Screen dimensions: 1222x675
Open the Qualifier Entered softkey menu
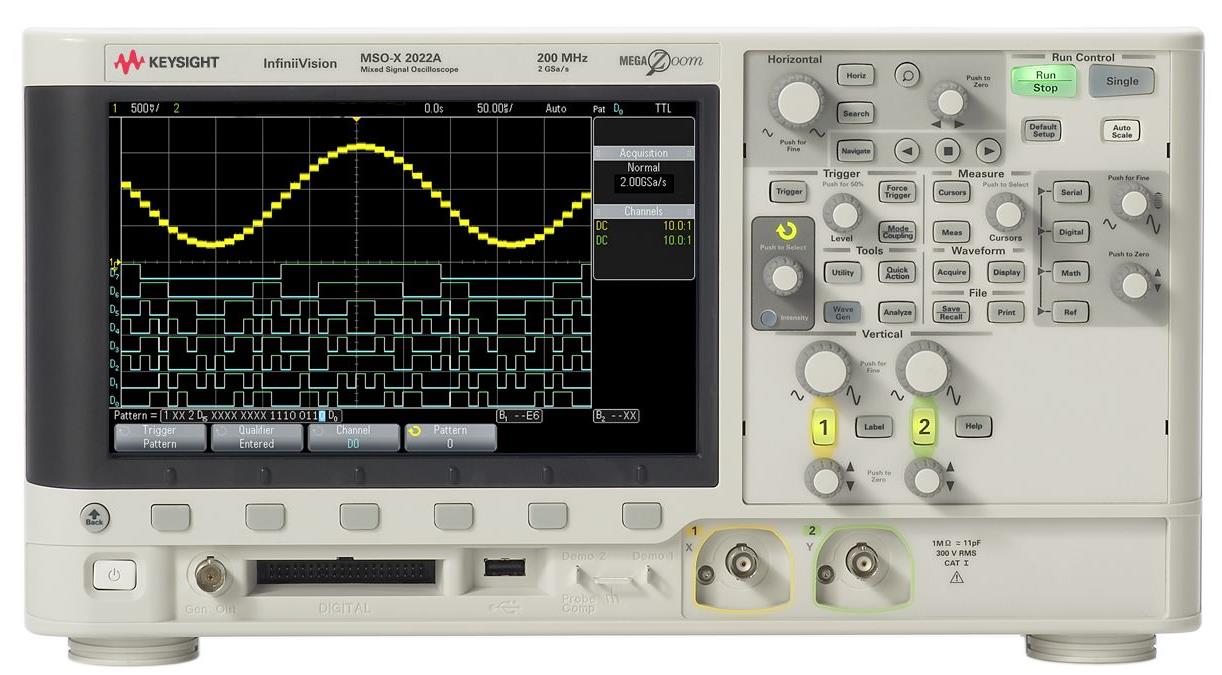click(x=255, y=435)
